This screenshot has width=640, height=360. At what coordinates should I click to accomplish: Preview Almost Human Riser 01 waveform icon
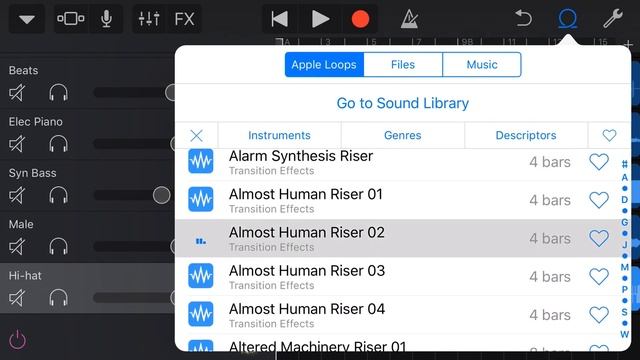click(200, 199)
